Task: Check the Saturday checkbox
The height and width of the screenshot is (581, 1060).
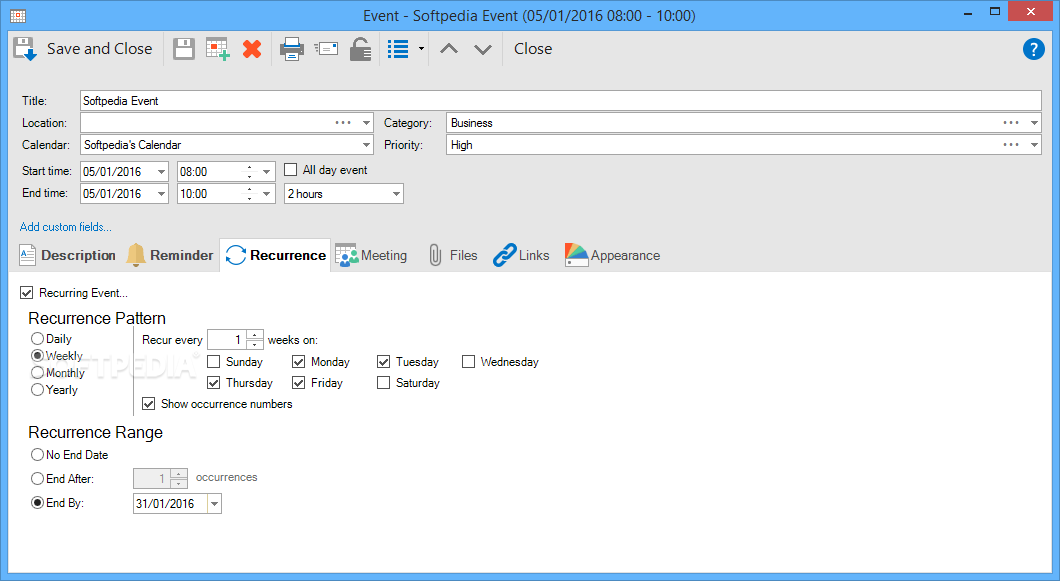Action: pyautogui.click(x=383, y=383)
